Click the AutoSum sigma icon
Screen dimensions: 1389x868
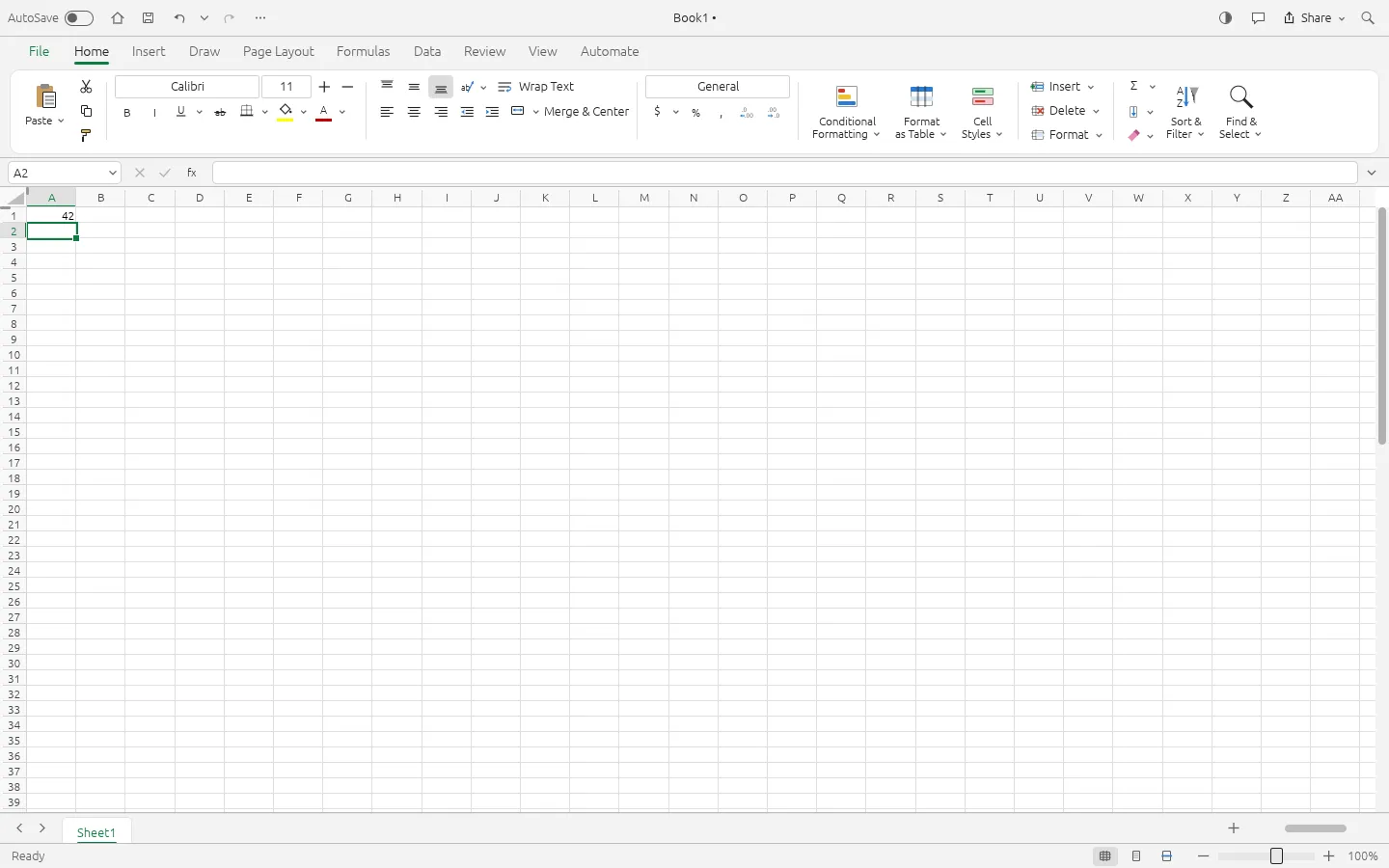1134,86
